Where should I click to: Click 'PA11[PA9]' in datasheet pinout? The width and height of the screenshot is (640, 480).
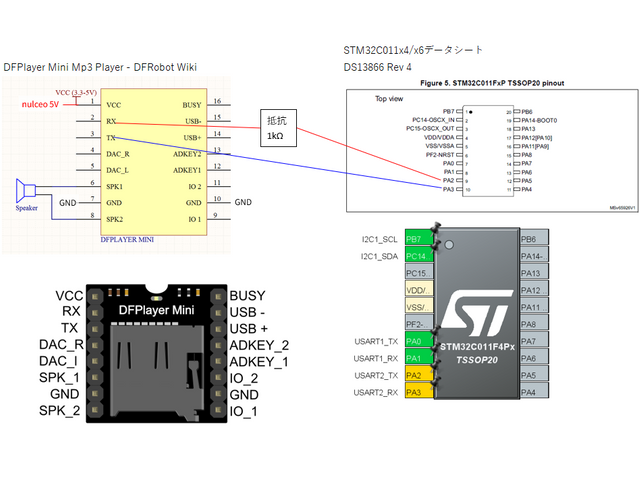click(535, 147)
